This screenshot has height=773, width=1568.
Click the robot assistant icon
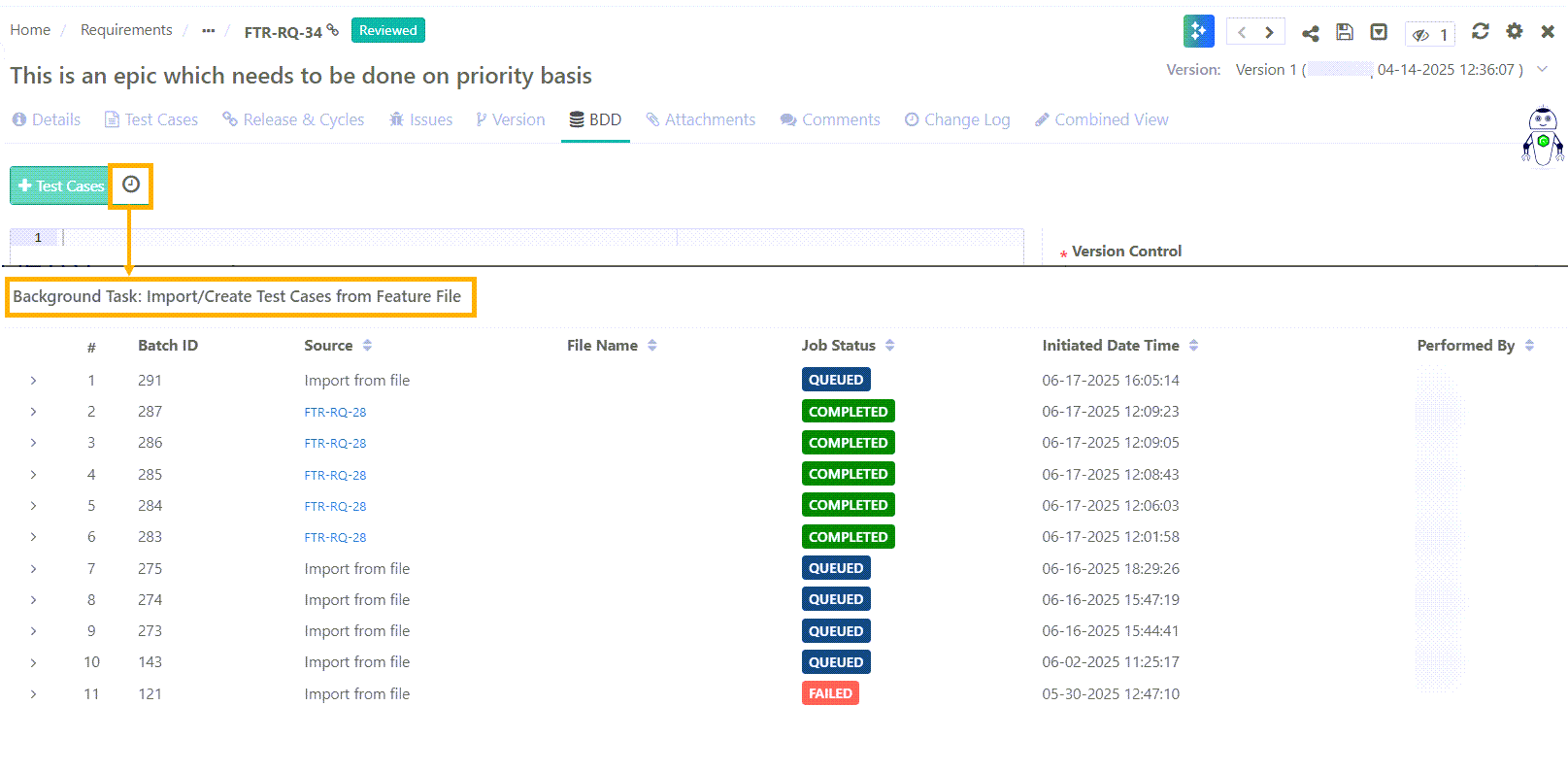coord(1542,136)
